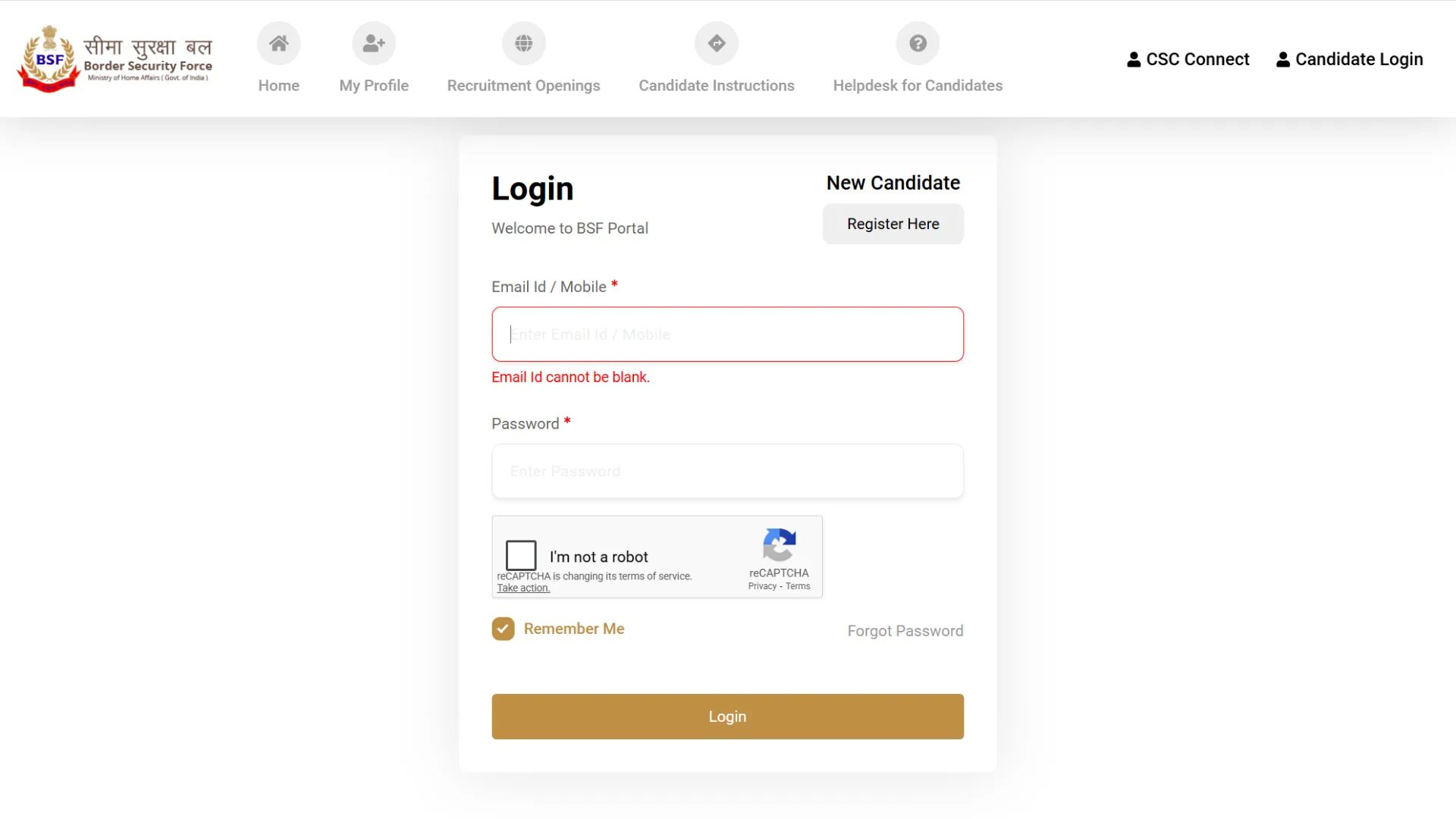Check the I'm not a robot box
Screen dimensions: 1456x819
521,555
